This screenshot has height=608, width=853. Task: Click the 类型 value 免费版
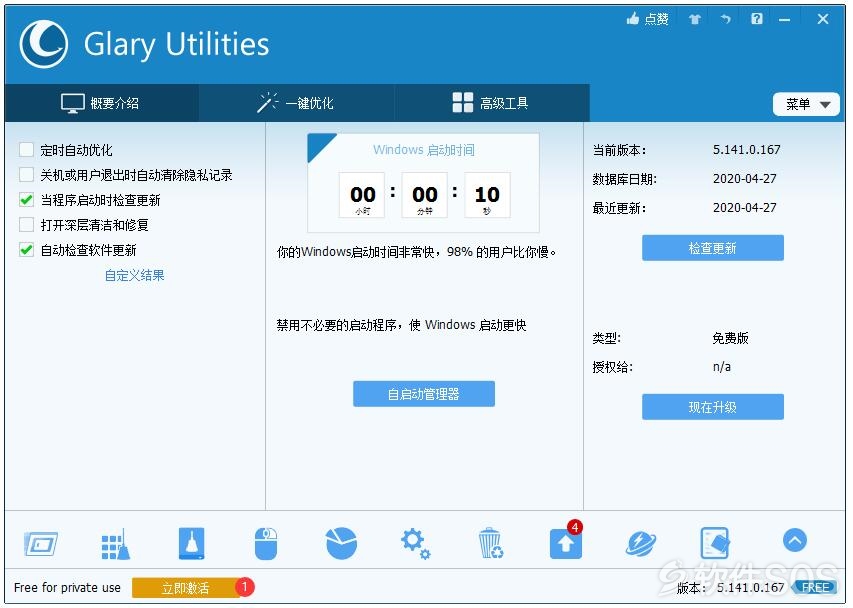[x=731, y=338]
